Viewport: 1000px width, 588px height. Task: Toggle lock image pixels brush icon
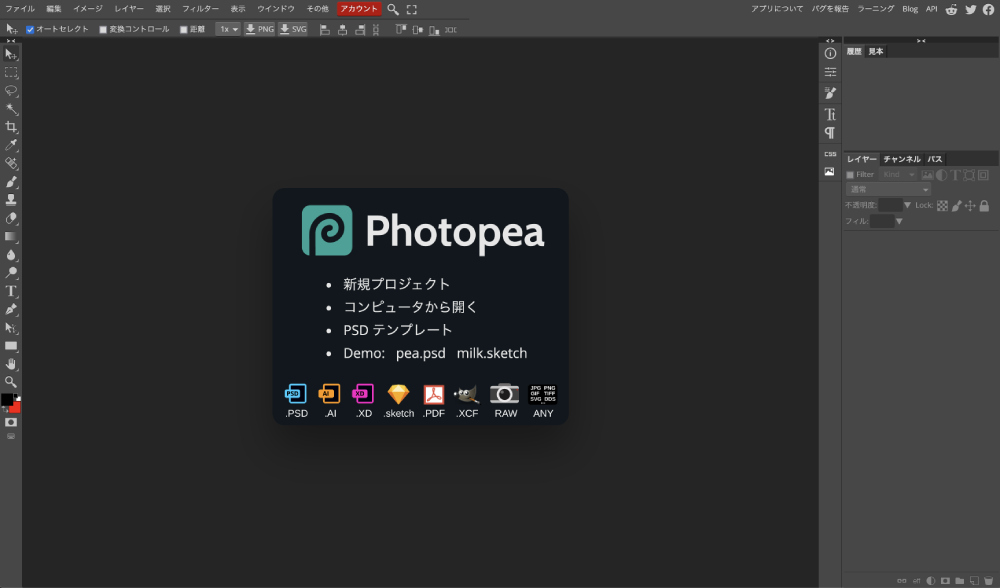click(x=957, y=205)
